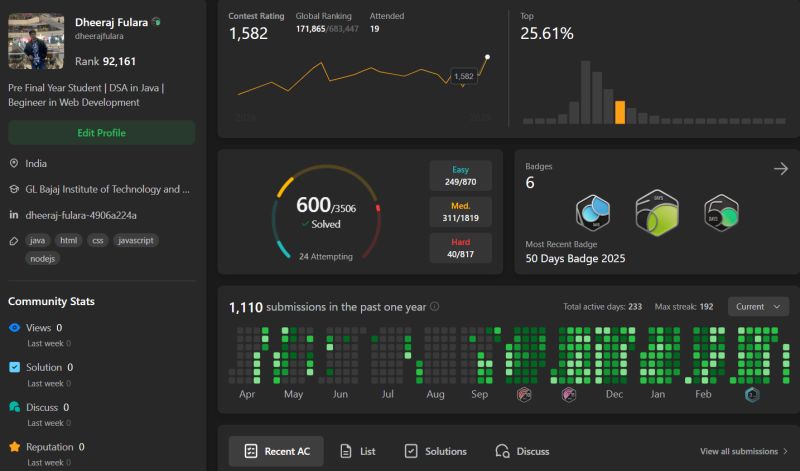Click the verified badge next to Dheeraj Fulara

point(157,22)
